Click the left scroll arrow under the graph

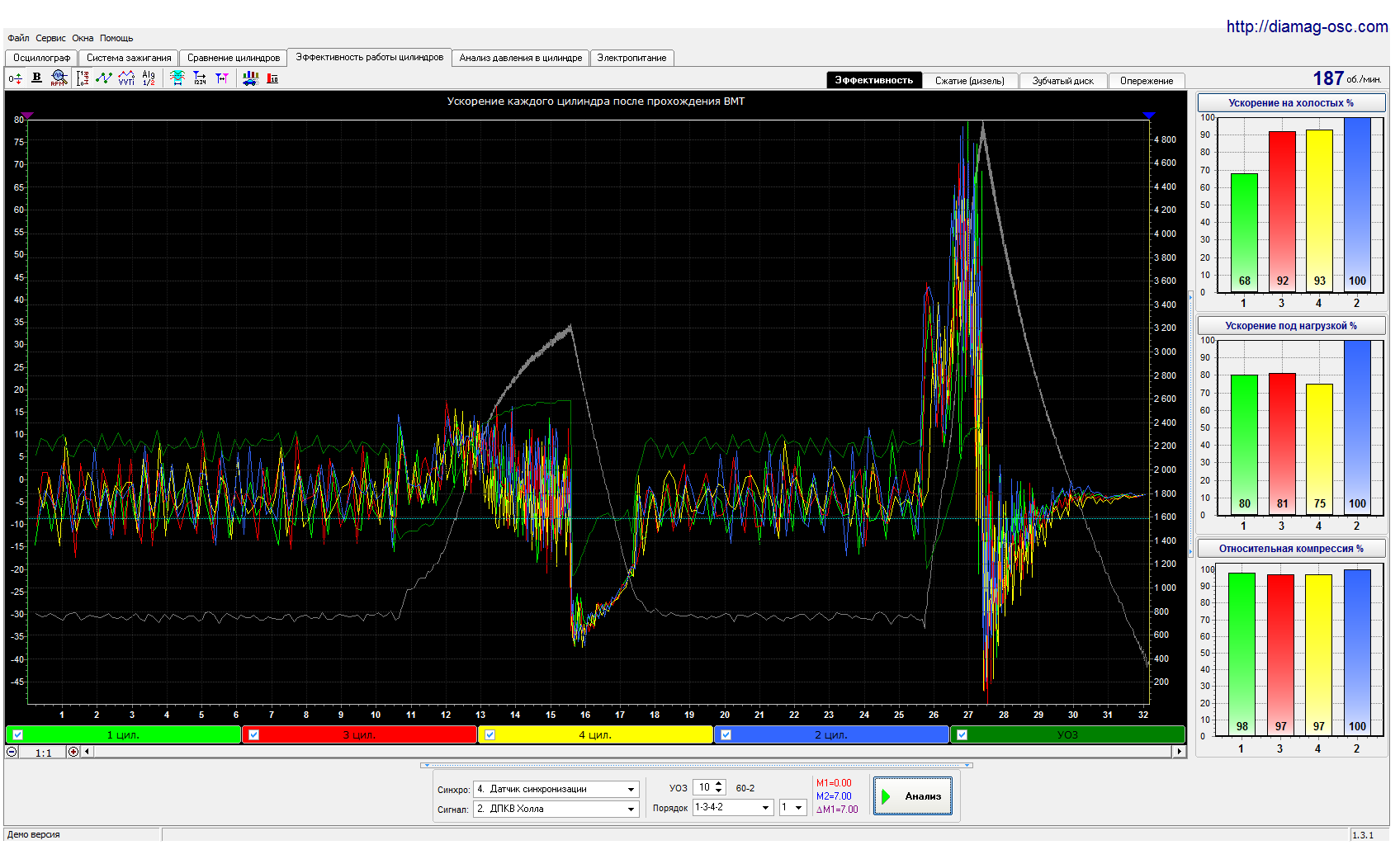pyautogui.click(x=87, y=752)
